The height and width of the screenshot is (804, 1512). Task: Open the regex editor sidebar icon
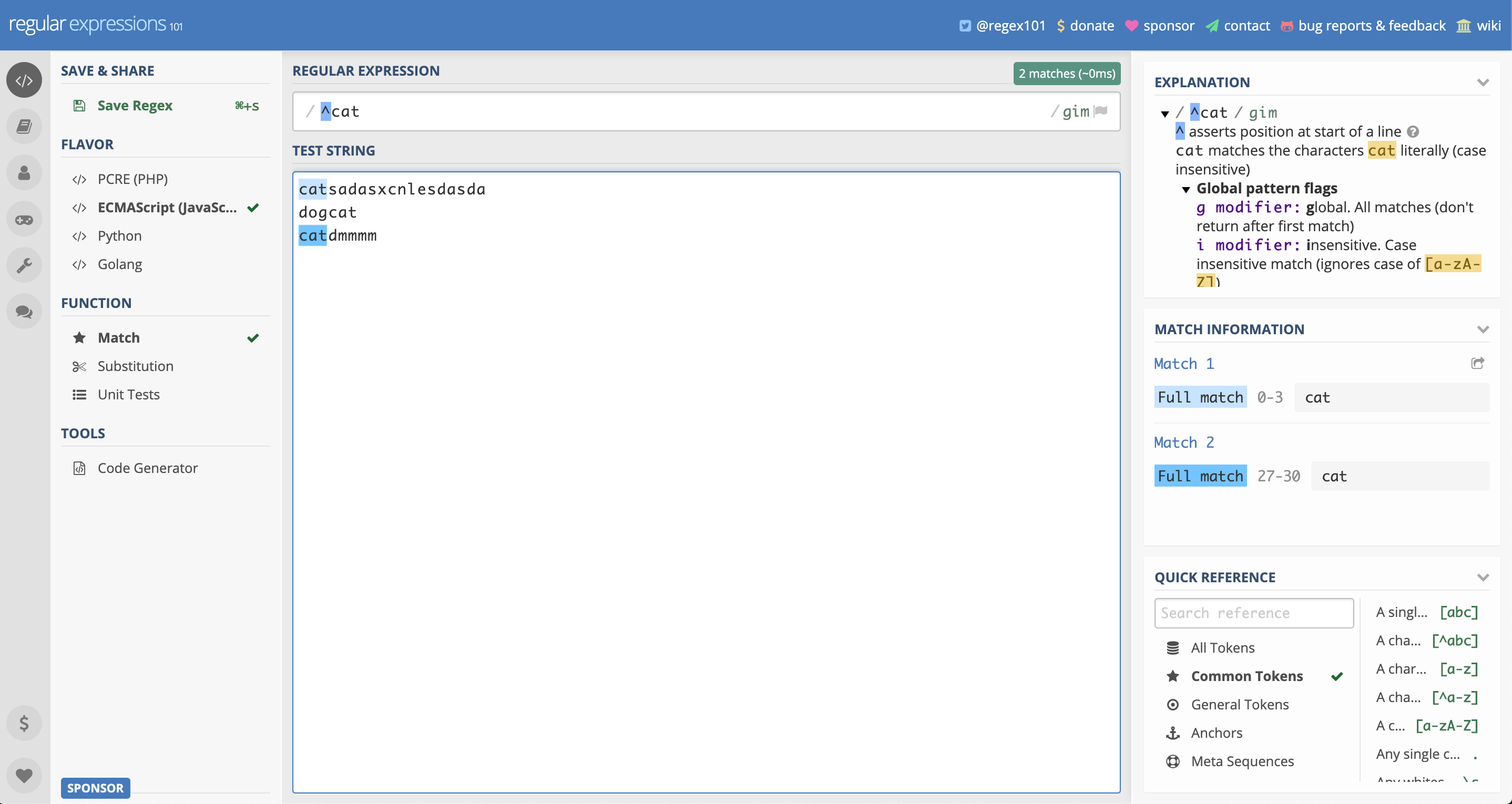[24, 80]
